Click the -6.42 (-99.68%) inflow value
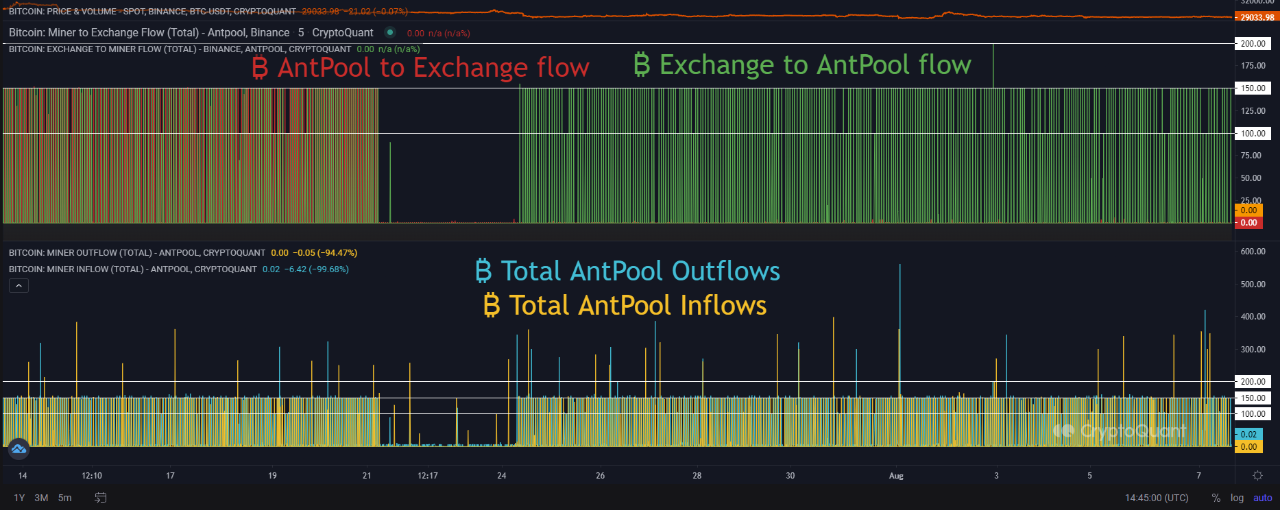 (x=318, y=269)
